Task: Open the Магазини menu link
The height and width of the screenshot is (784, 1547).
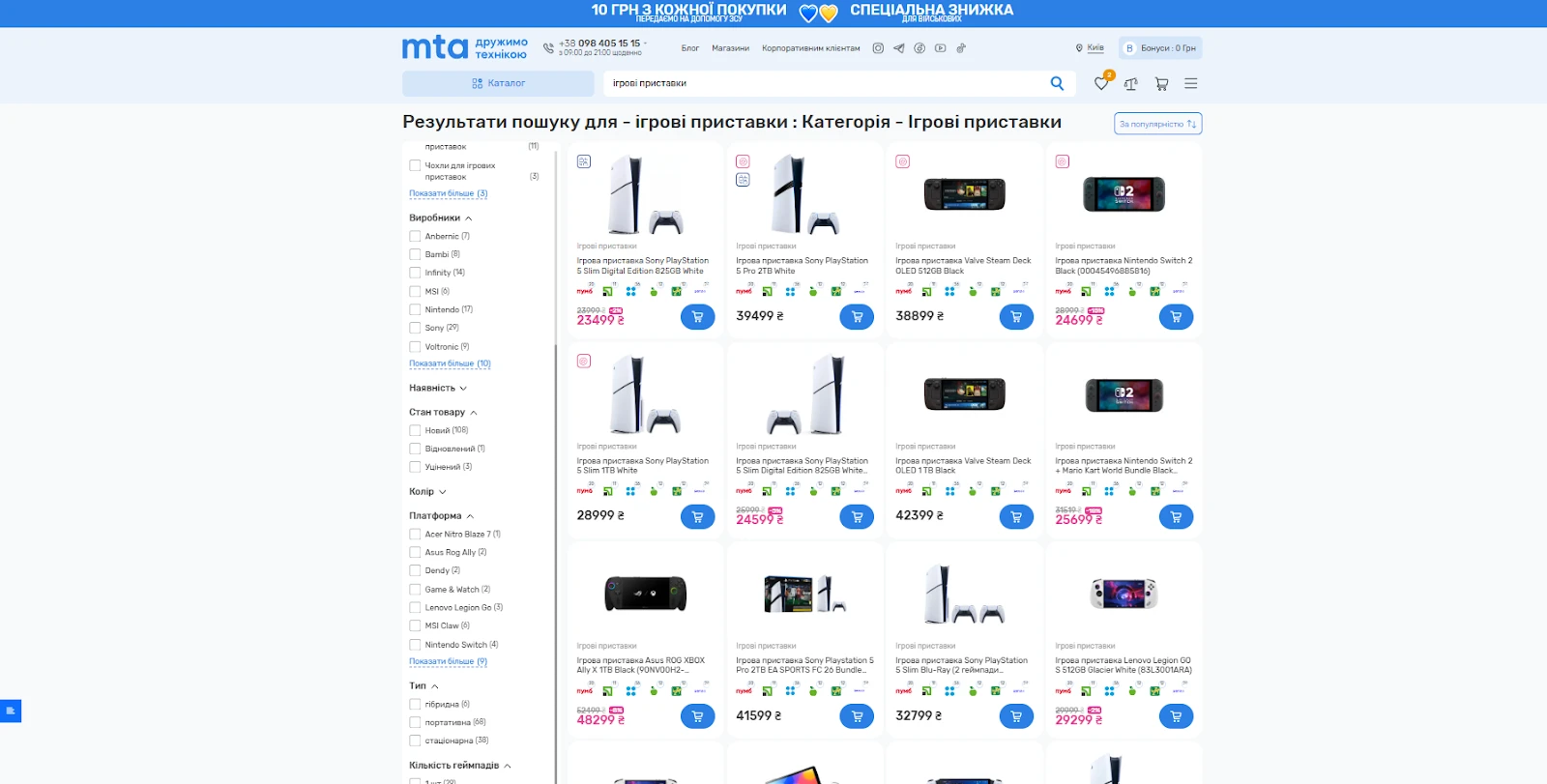Action: pyautogui.click(x=731, y=48)
